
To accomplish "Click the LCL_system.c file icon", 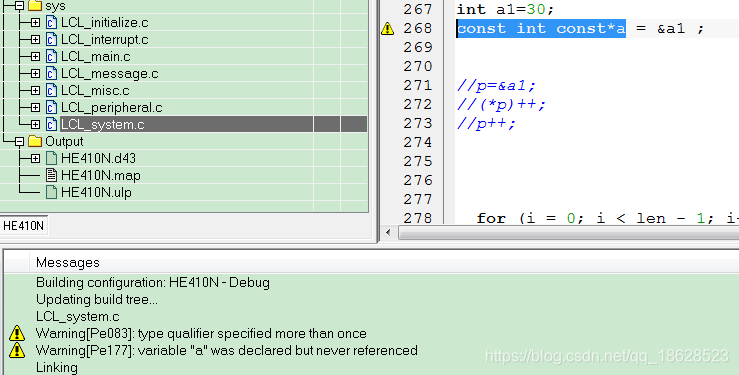I will 51,124.
